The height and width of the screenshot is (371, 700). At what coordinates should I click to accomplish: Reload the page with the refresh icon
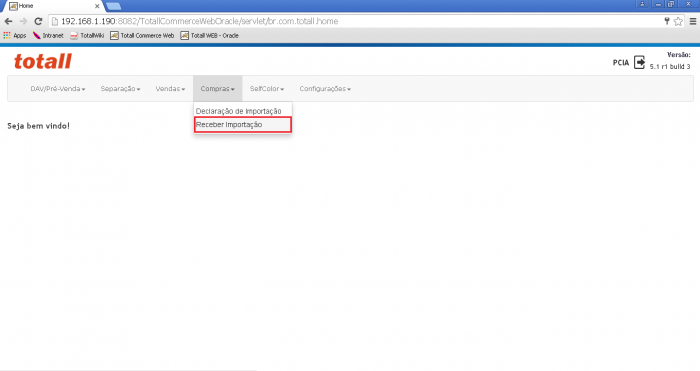click(38, 21)
